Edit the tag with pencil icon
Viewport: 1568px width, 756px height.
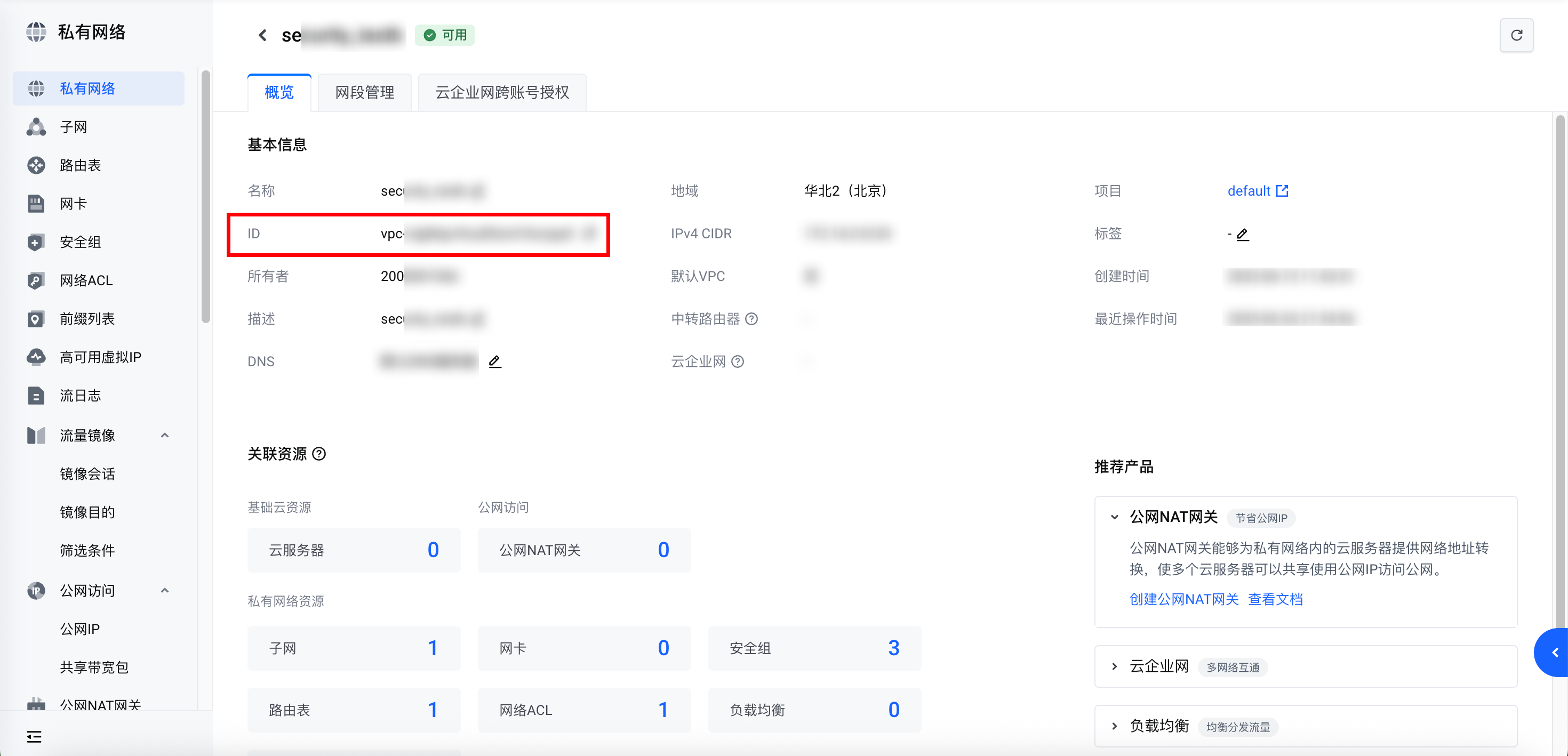(1242, 235)
